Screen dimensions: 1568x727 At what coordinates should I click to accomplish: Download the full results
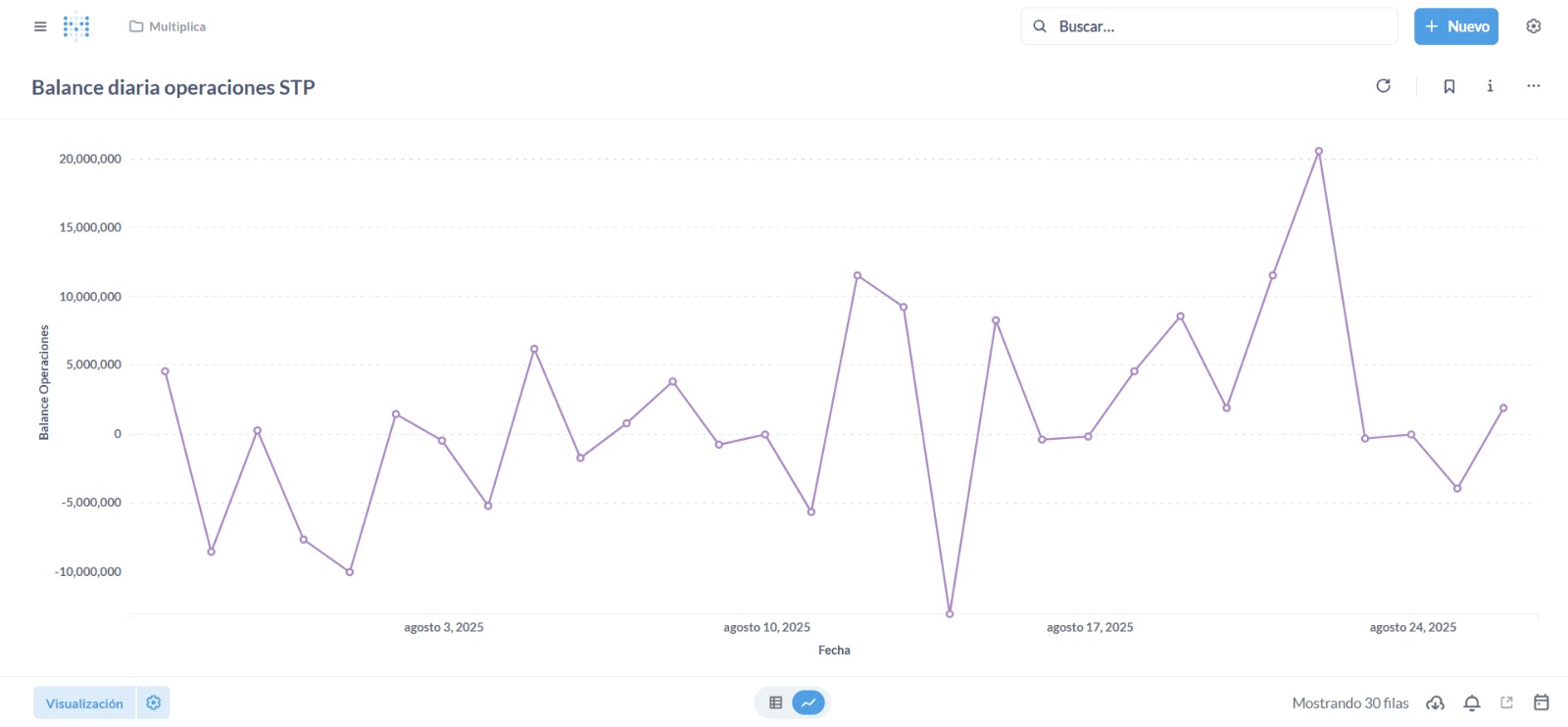tap(1435, 703)
